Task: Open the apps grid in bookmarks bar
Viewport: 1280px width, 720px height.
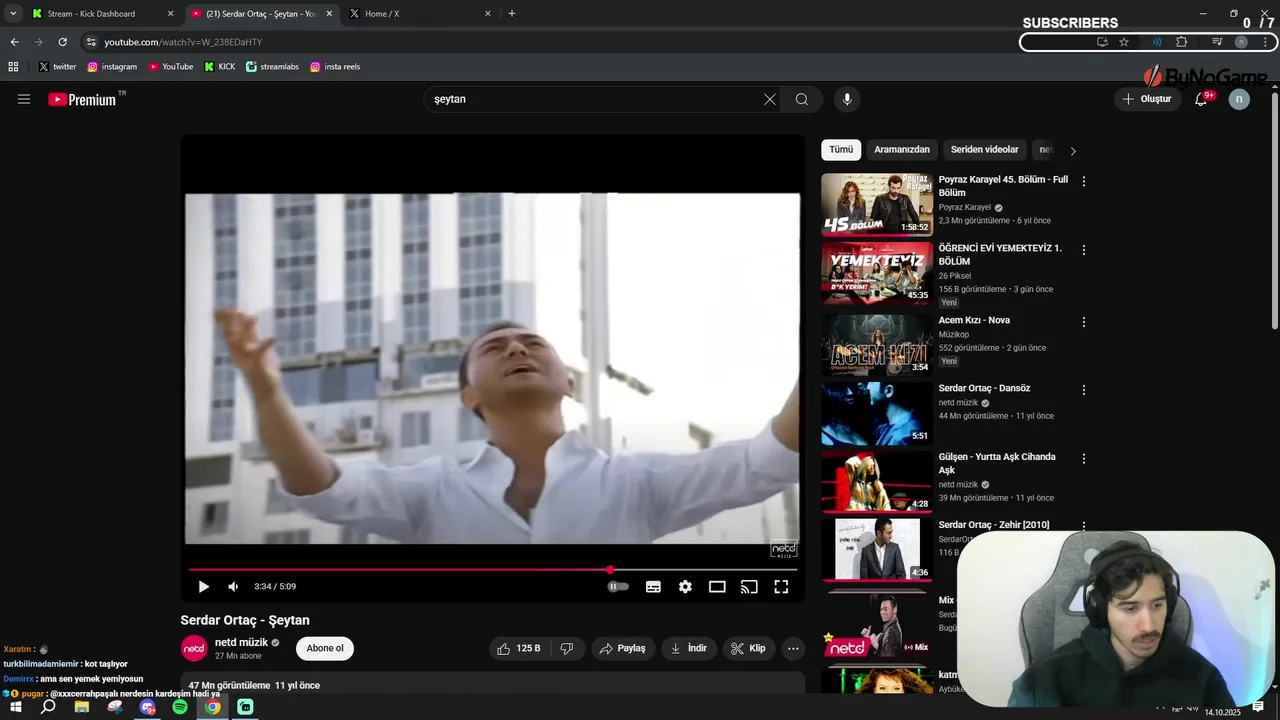Action: point(13,67)
